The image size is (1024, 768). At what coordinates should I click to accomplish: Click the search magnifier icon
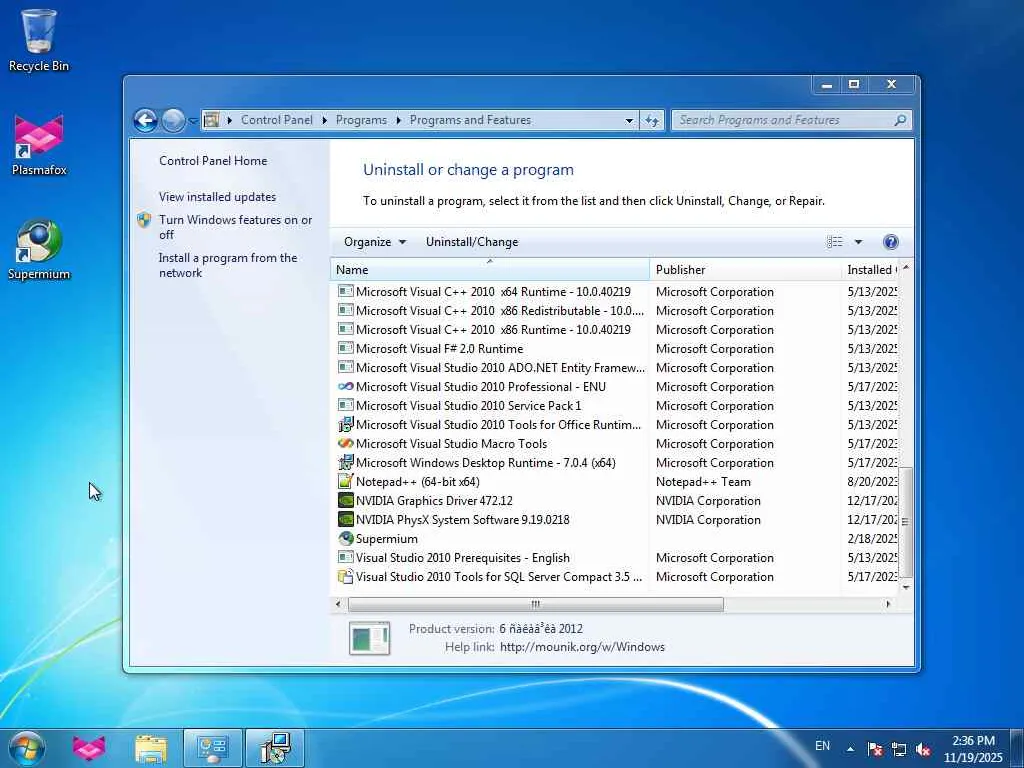900,120
